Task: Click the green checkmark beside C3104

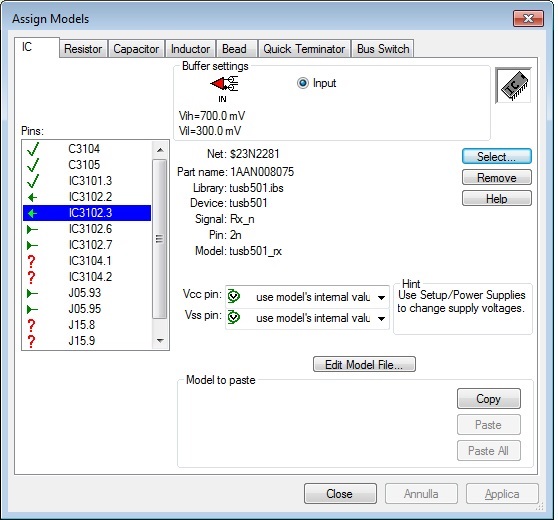Action: pyautogui.click(x=33, y=149)
